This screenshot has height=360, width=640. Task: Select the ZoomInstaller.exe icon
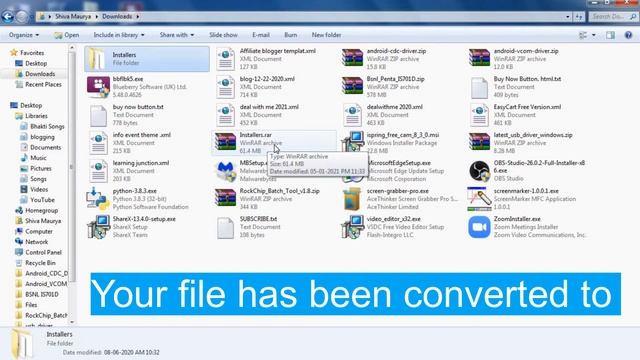[479, 227]
